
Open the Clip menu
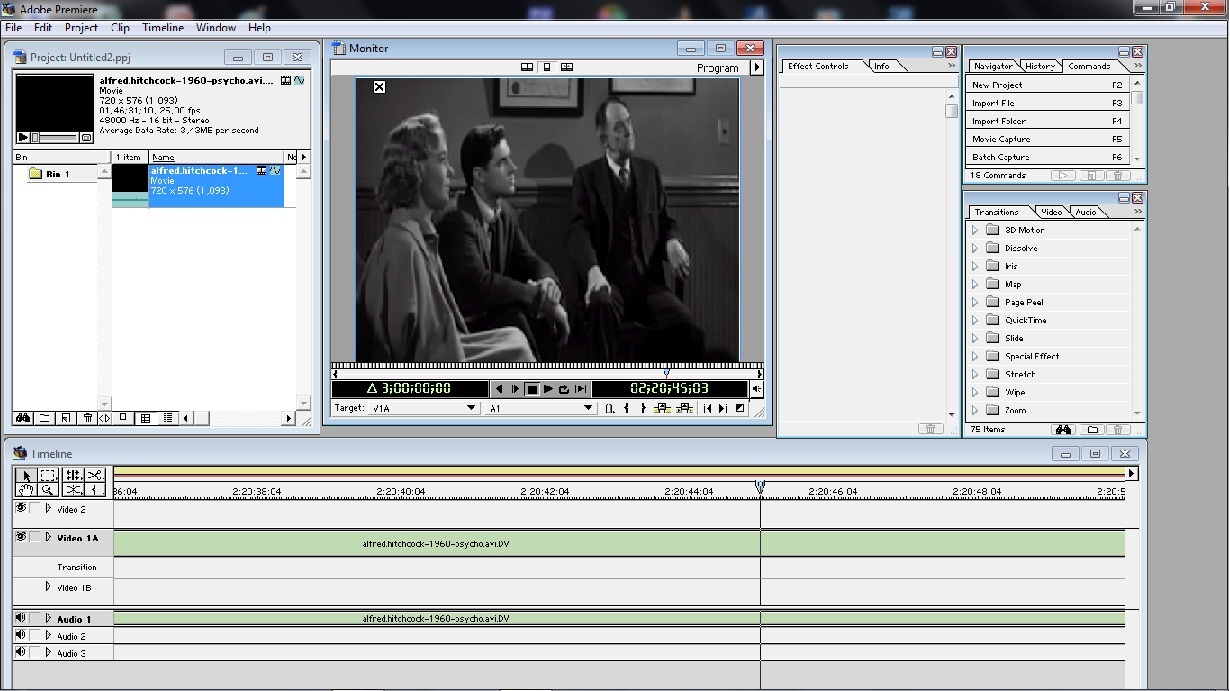[x=120, y=28]
